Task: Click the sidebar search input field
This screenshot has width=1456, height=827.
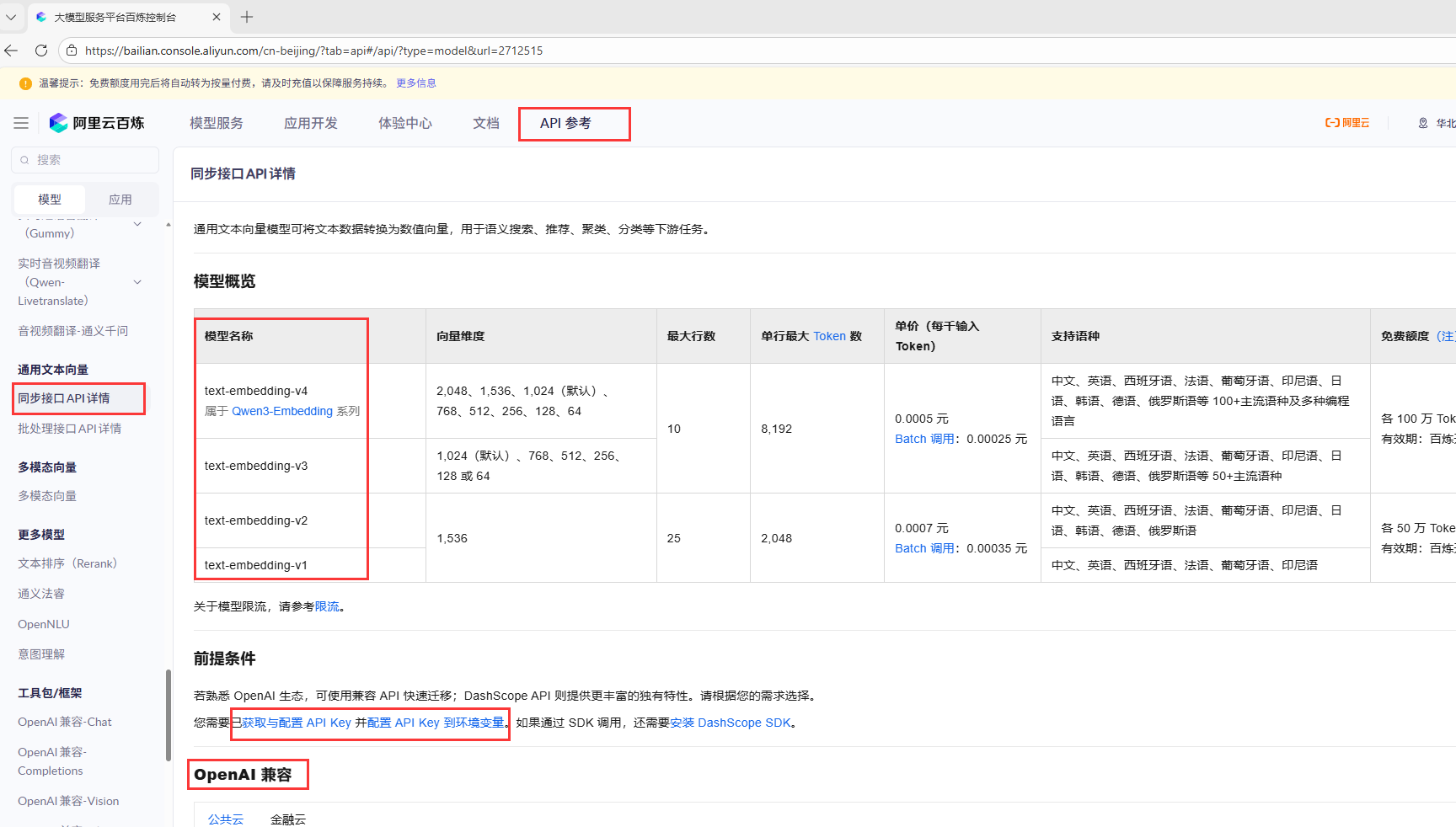Action: click(93, 160)
